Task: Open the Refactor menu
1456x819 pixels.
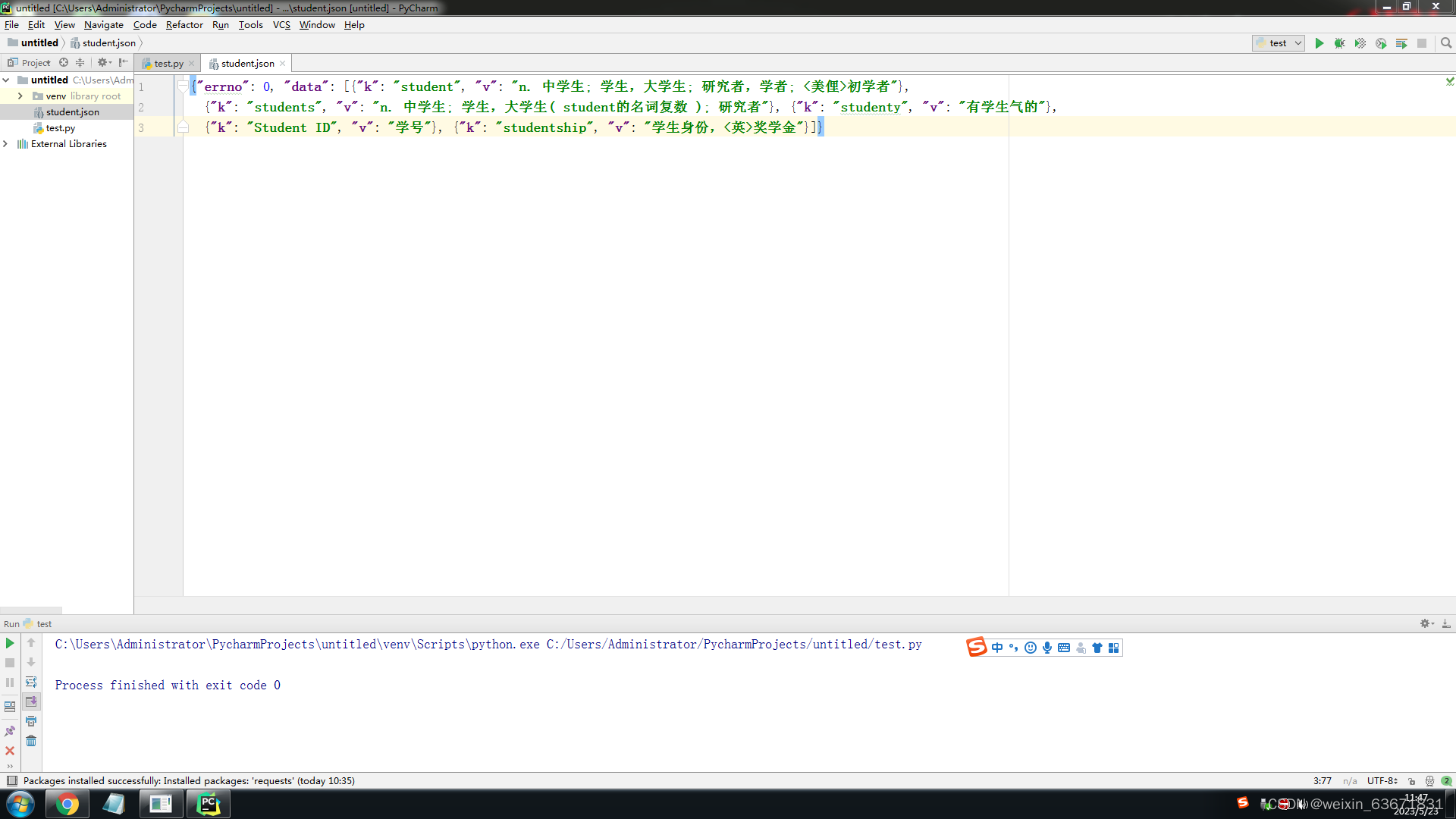Action: [184, 25]
